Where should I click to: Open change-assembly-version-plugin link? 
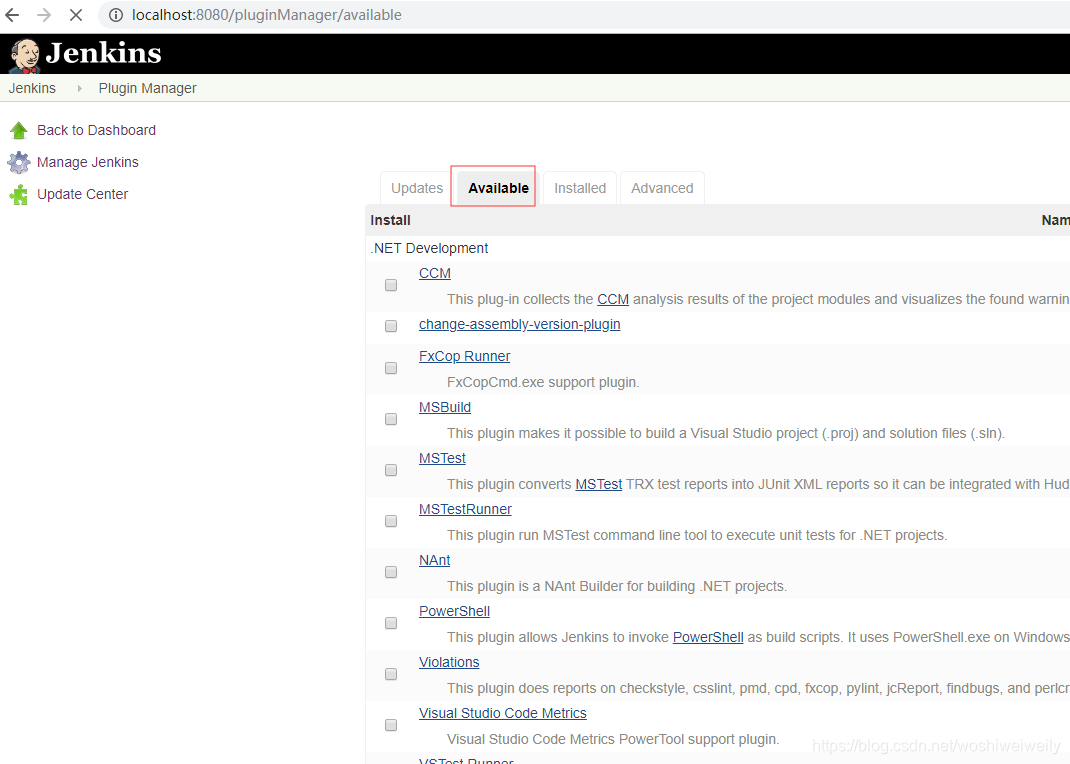tap(519, 325)
